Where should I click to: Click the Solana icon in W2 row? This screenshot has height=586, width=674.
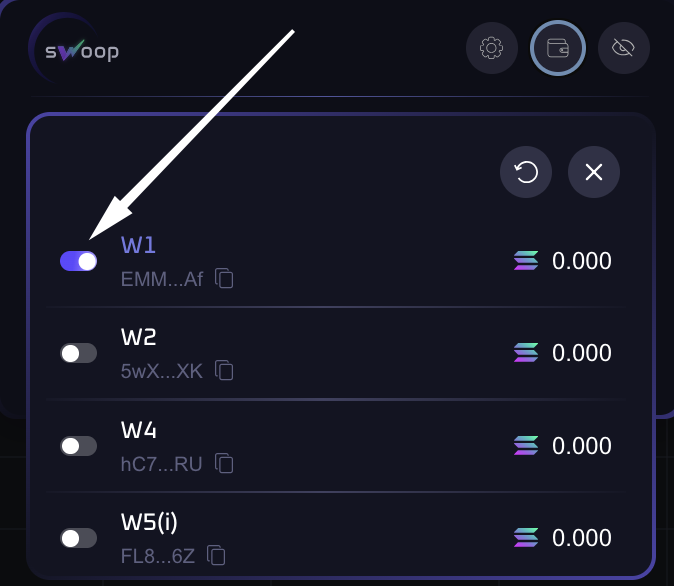pos(526,353)
